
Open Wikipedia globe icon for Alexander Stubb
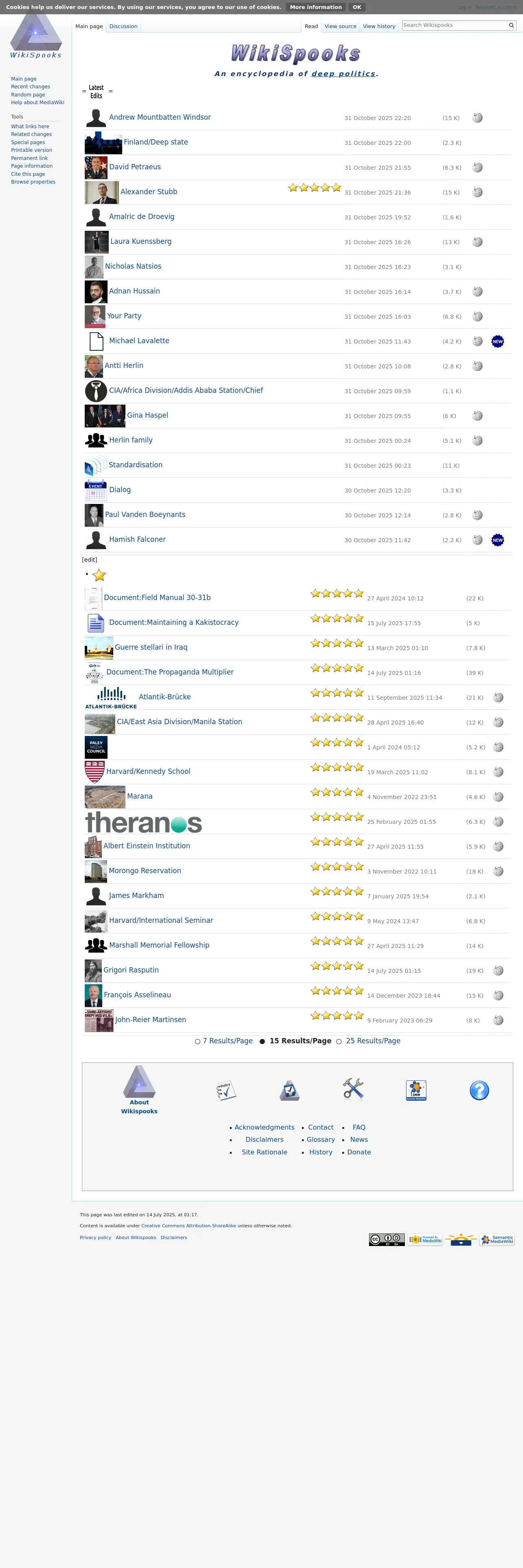pos(478,193)
